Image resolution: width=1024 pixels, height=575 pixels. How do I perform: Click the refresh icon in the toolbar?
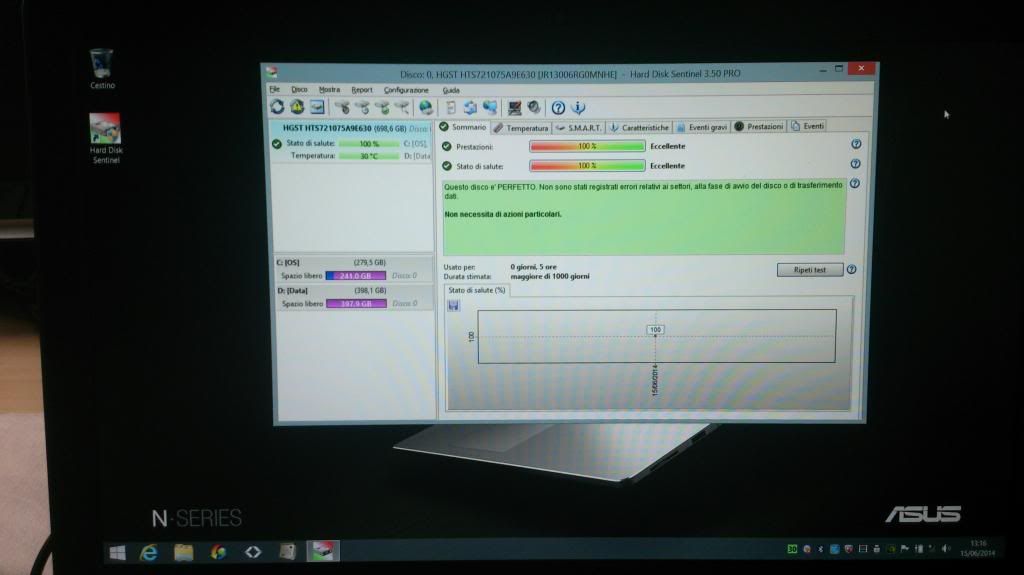tap(277, 108)
